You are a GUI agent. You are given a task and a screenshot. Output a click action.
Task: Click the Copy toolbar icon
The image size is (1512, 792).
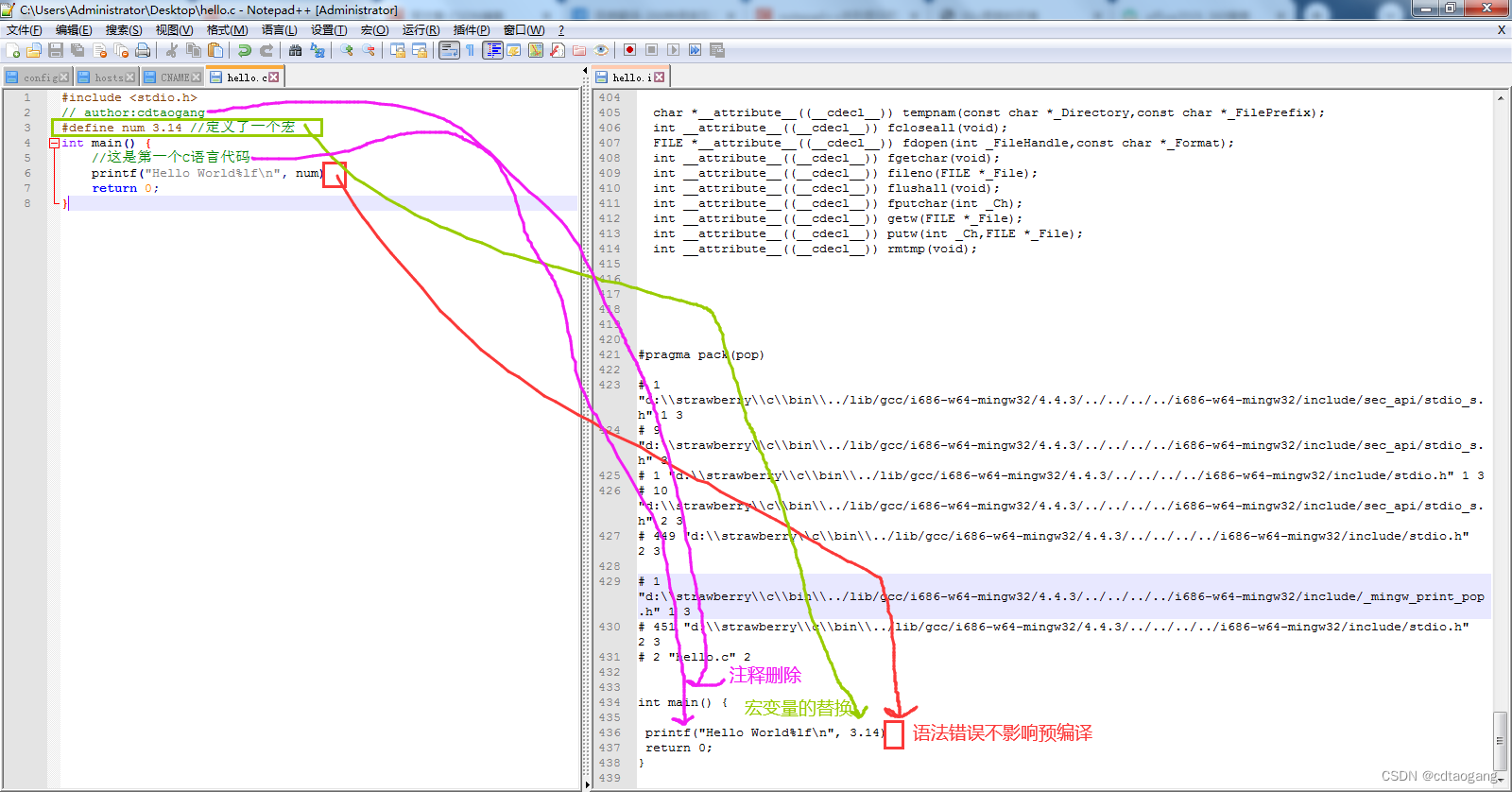194,50
